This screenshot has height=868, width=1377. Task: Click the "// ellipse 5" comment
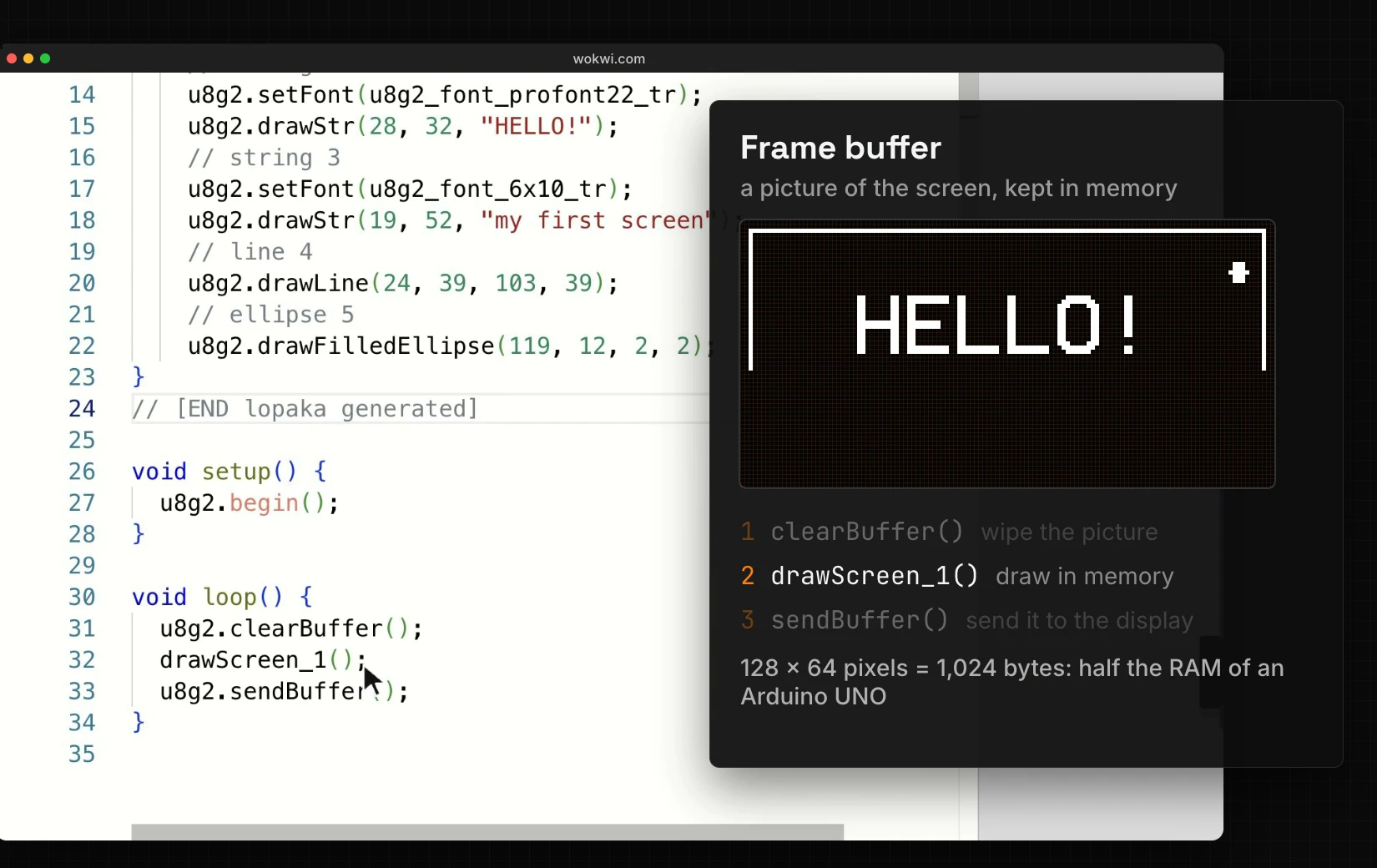271,315
